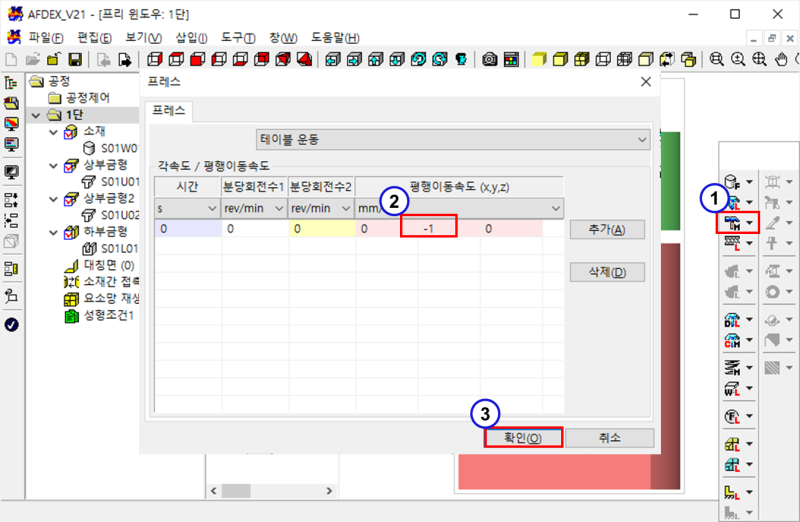Click the 요소망 재생성 mesh icon in tree

click(71, 299)
